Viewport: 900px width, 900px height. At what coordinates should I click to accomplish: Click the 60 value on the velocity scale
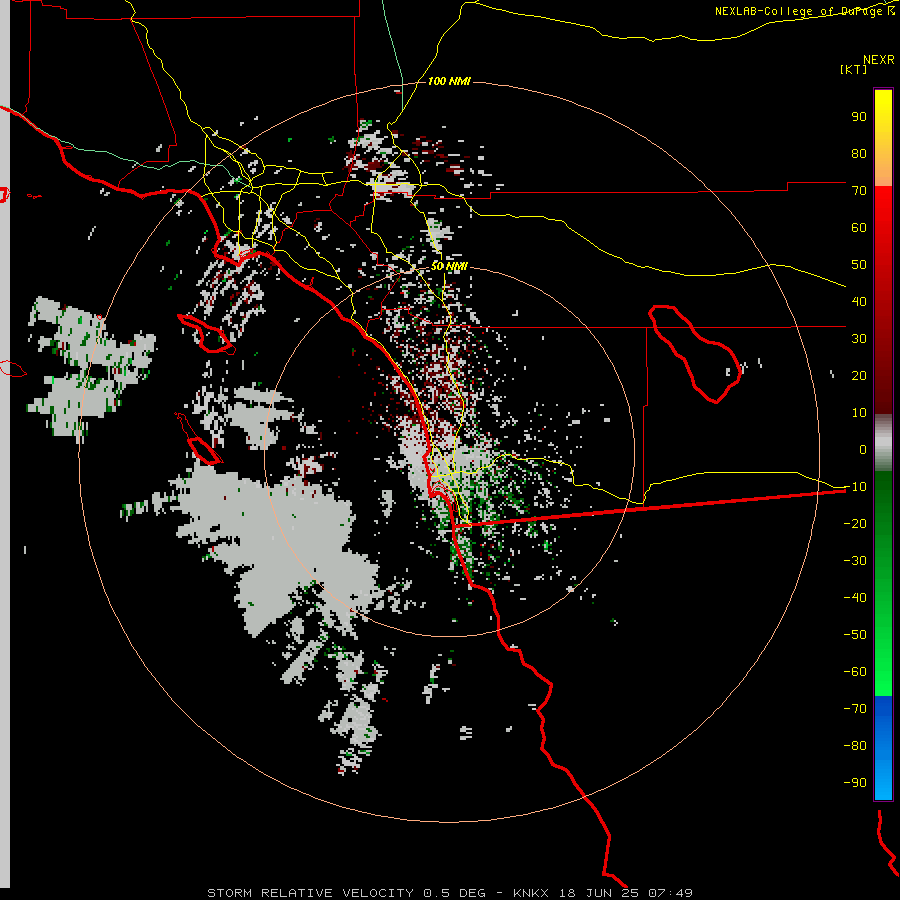point(859,227)
